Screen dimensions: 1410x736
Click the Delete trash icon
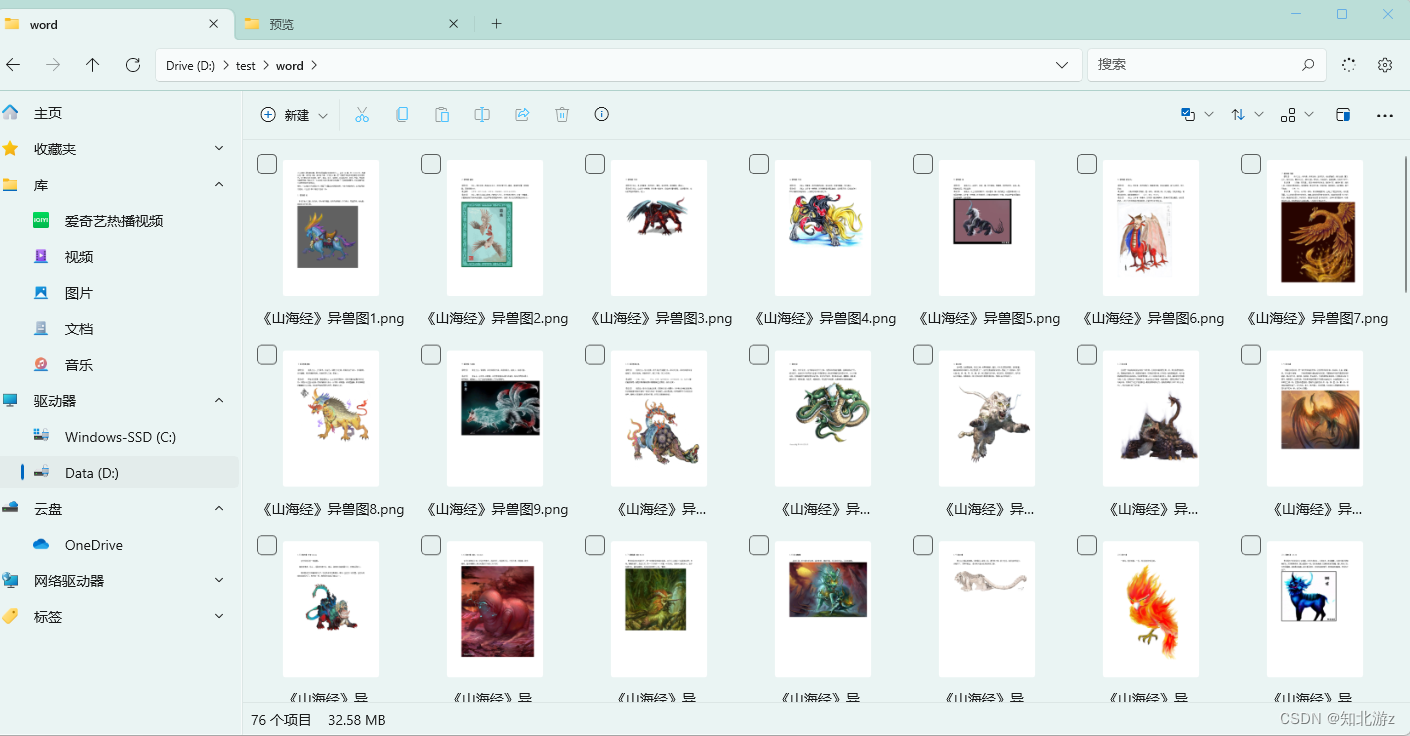point(562,115)
